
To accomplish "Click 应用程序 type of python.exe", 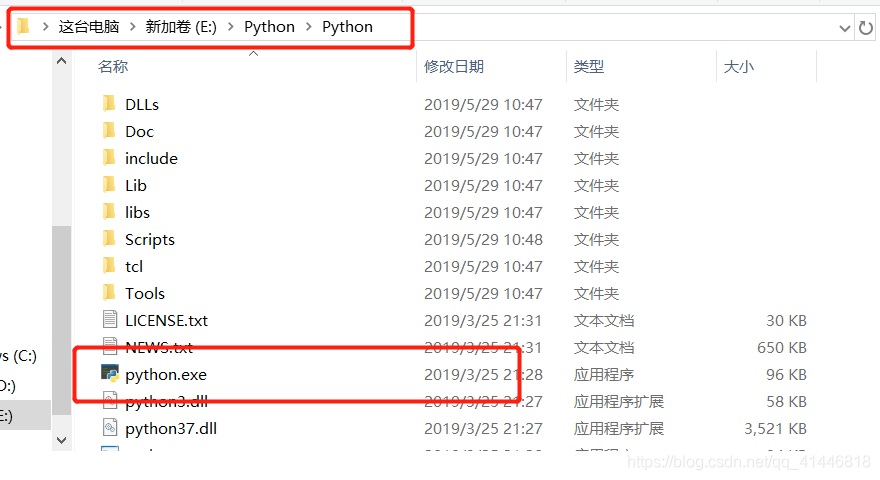I will pos(604,374).
